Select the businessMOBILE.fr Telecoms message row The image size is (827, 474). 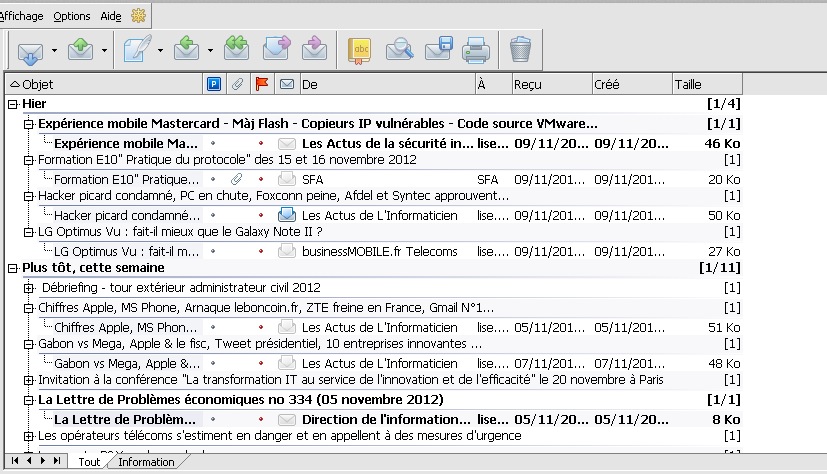tap(360, 251)
